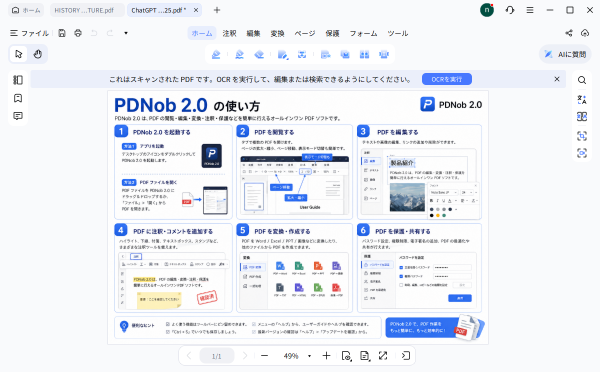Screen dimensions: 600x372
Task: Open the thumbnails panel sidebar icon
Action: [x=18, y=80]
